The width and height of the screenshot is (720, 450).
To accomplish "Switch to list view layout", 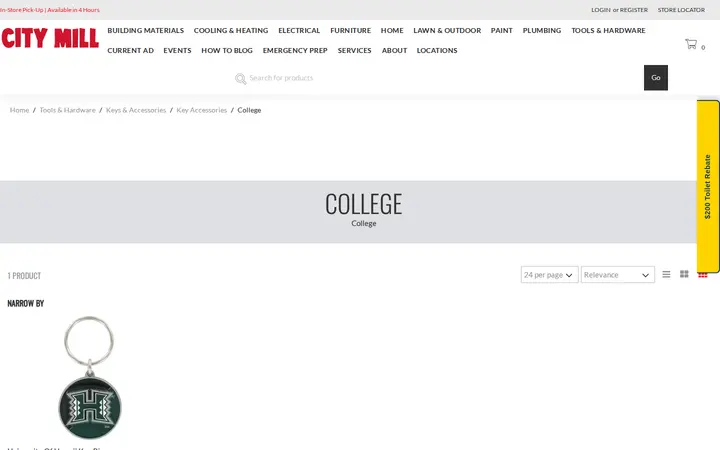I will tap(666, 274).
